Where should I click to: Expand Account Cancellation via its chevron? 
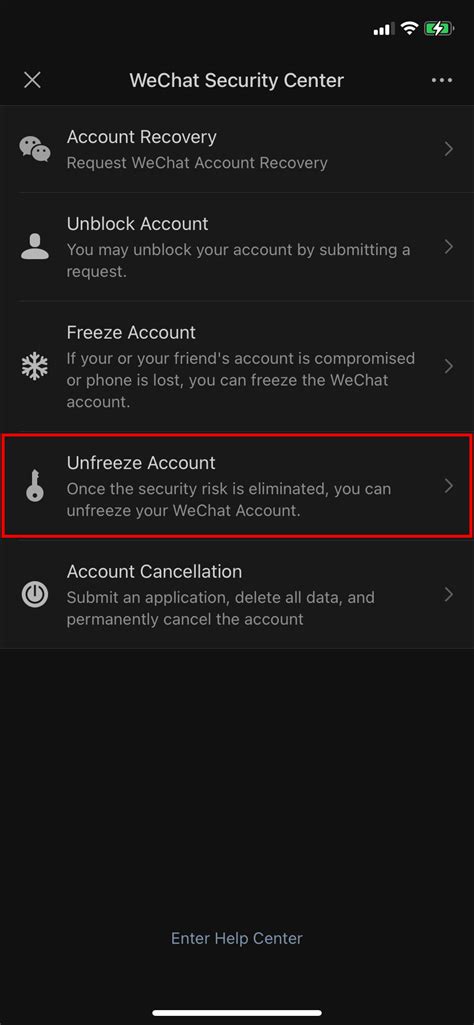pos(449,594)
